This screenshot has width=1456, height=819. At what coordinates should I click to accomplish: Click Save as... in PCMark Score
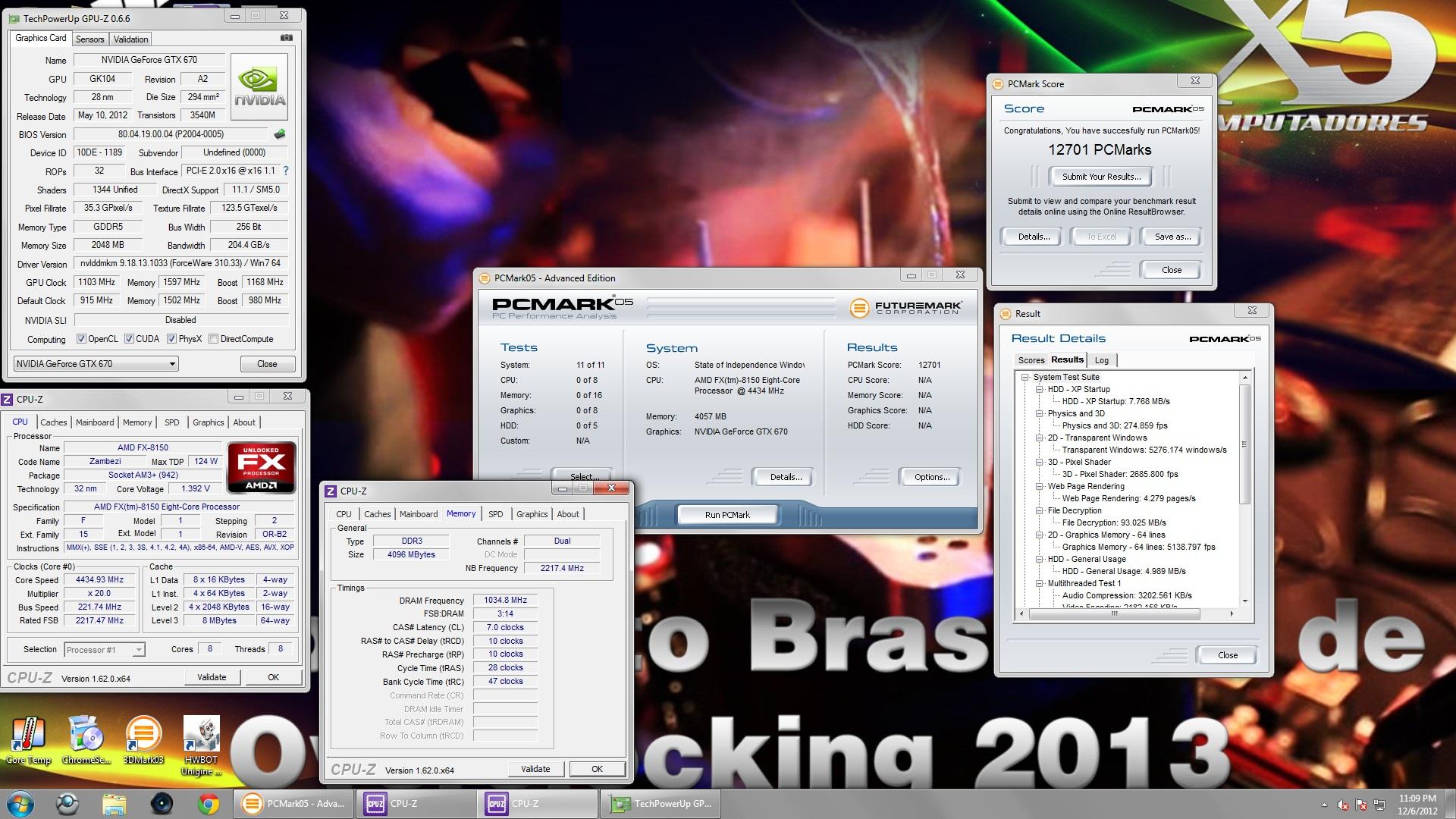click(1172, 237)
